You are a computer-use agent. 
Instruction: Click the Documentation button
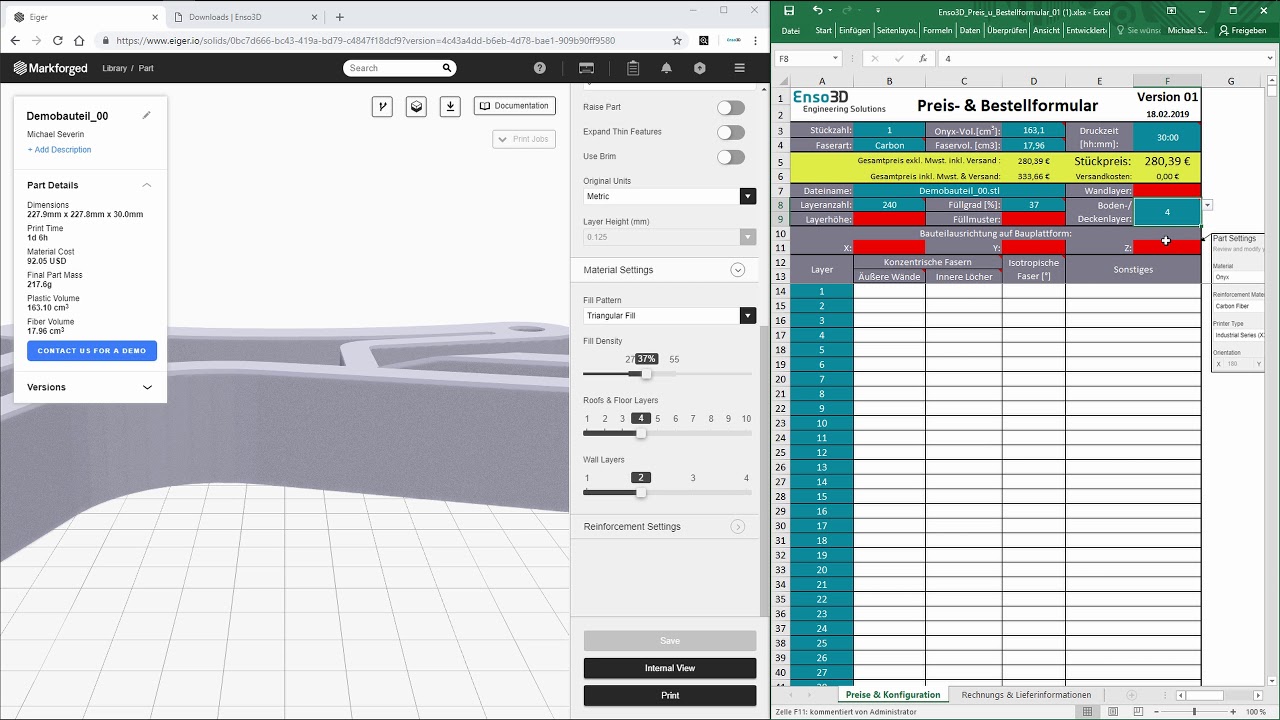pyautogui.click(x=514, y=106)
